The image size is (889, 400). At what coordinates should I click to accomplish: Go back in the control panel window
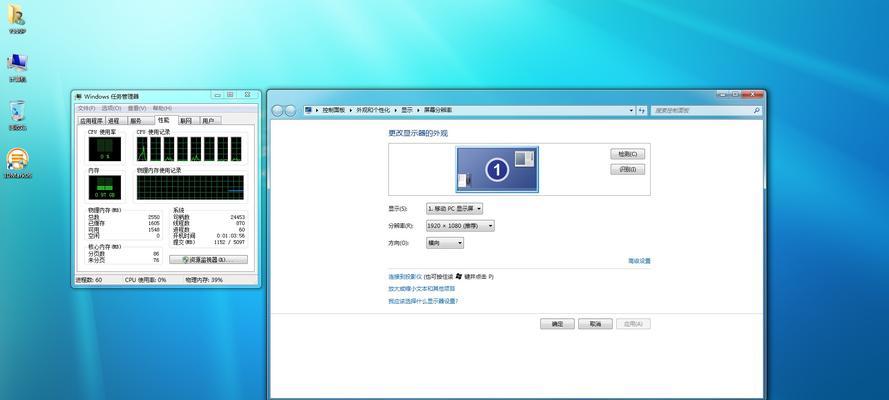[x=277, y=110]
